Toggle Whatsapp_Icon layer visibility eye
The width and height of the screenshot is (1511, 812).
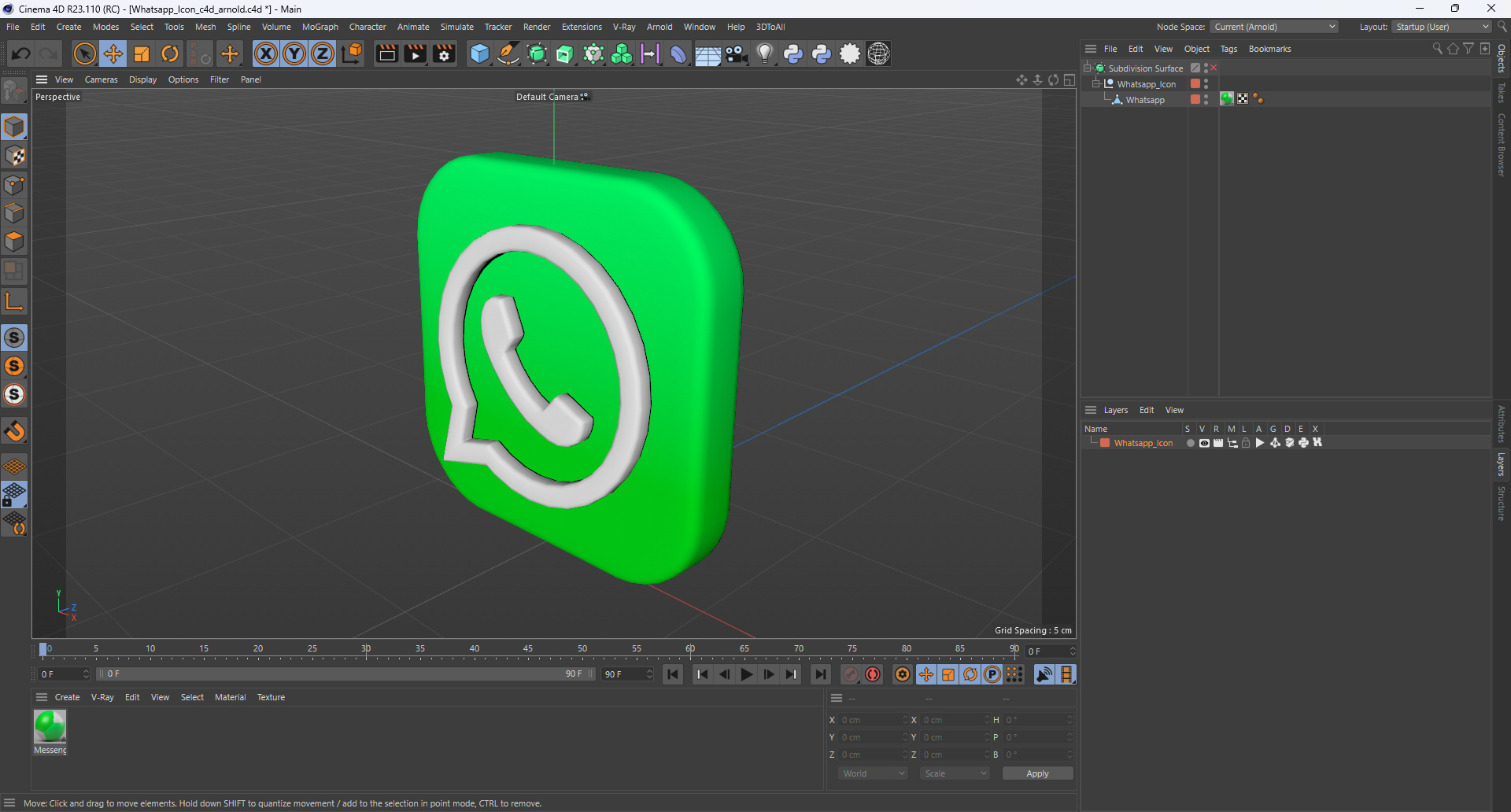pos(1204,443)
